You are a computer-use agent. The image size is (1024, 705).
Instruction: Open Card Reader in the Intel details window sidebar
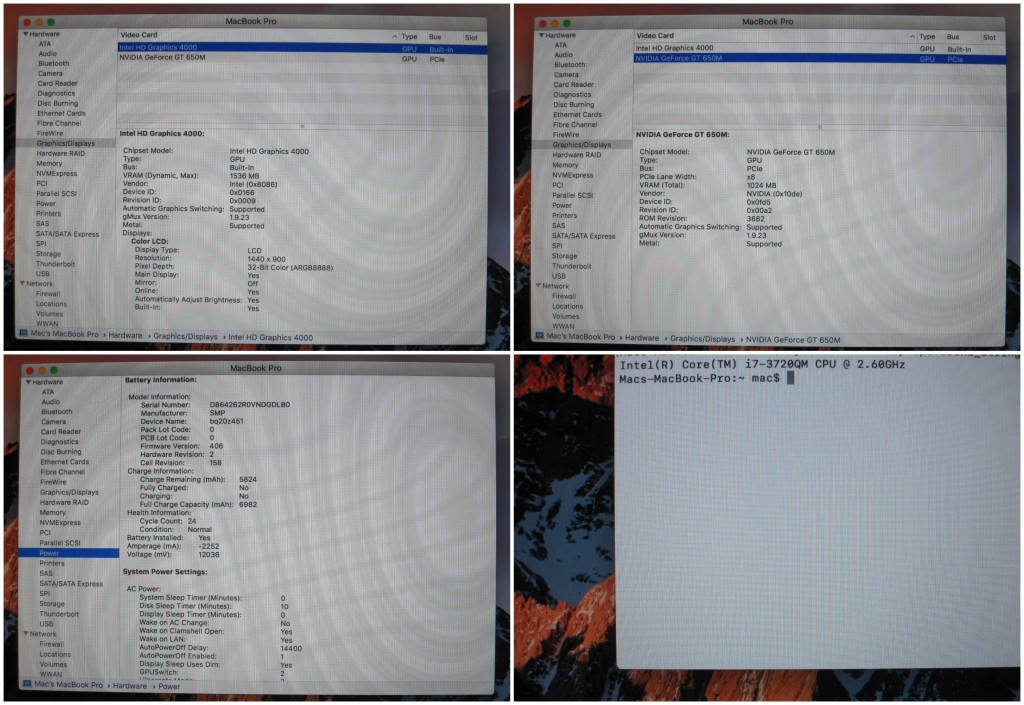coord(57,84)
